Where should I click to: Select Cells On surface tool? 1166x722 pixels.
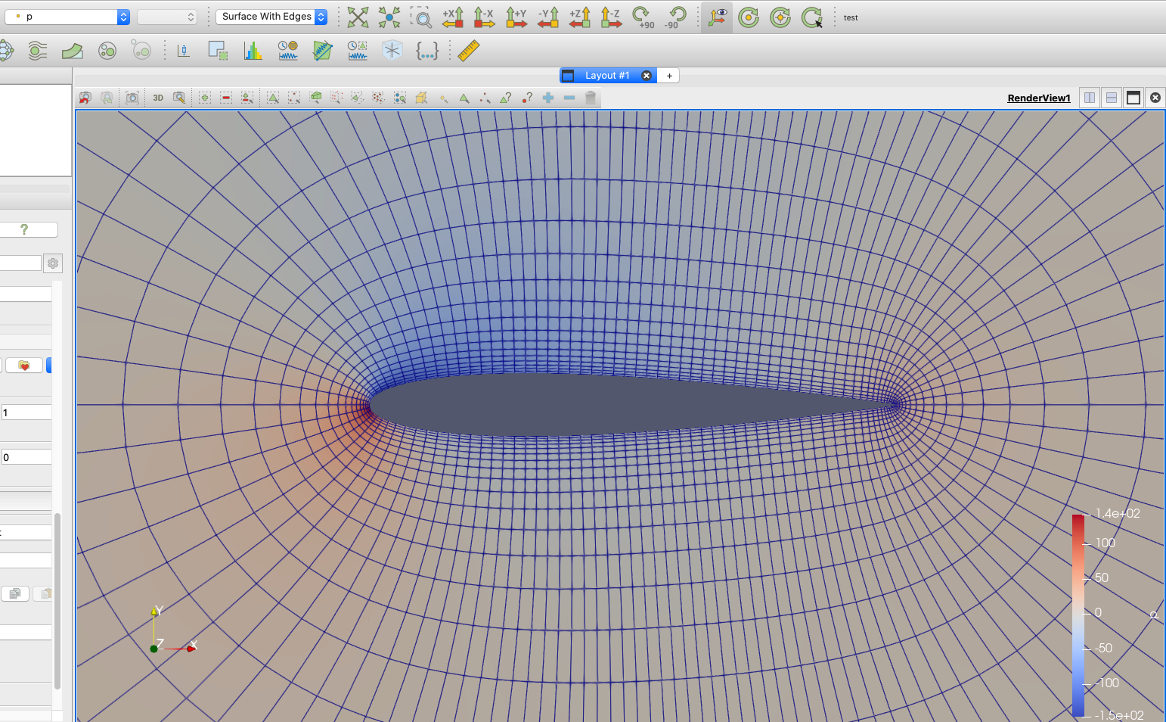[x=273, y=97]
